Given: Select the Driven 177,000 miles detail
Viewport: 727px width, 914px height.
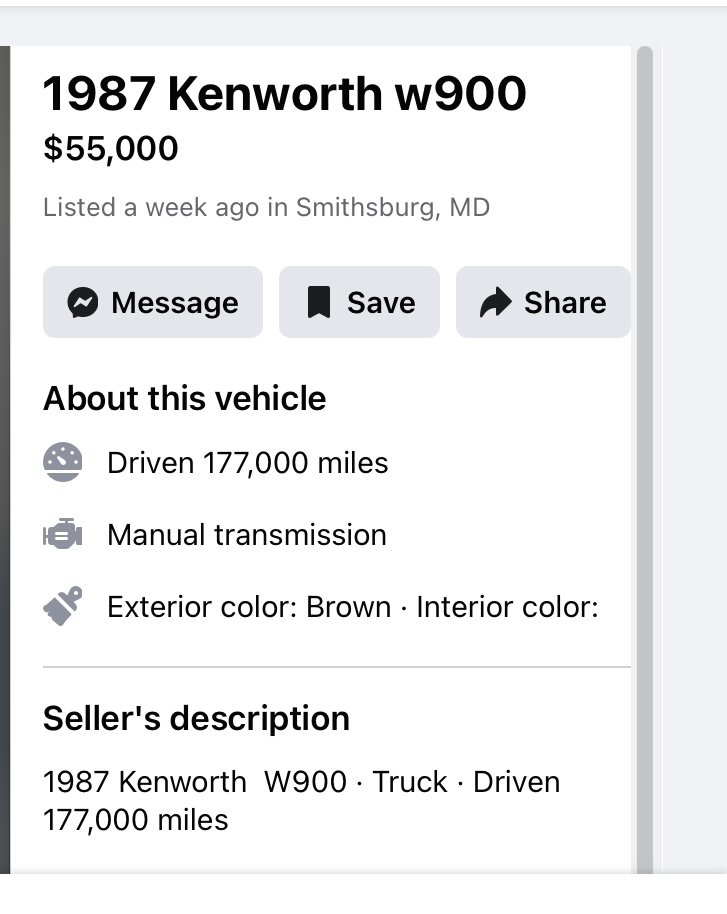Looking at the screenshot, I should point(247,463).
